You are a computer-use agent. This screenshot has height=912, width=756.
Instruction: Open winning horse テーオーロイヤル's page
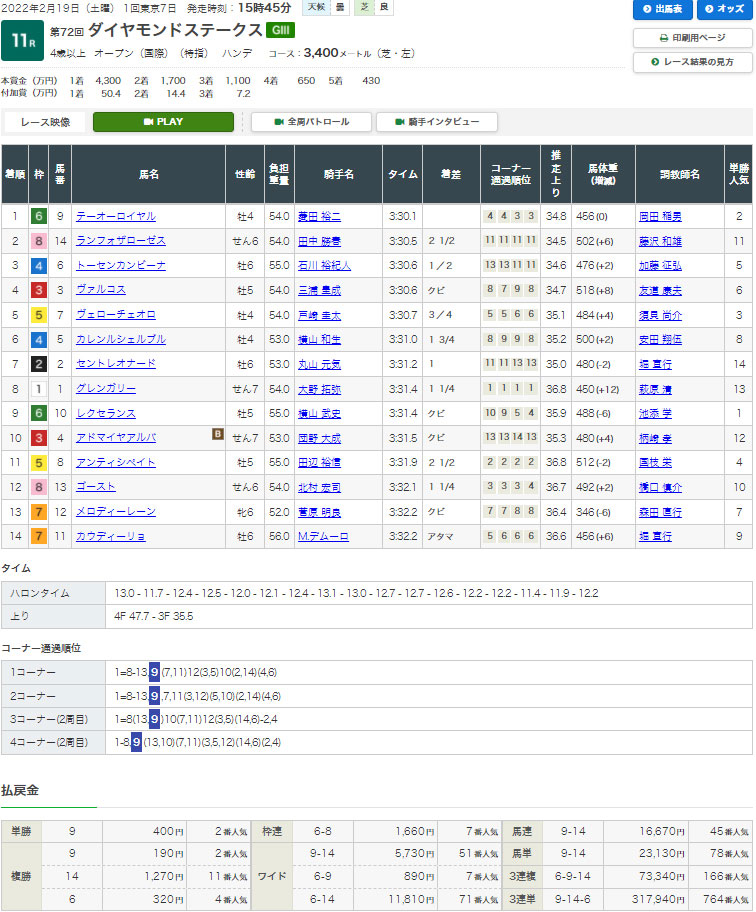coord(116,216)
